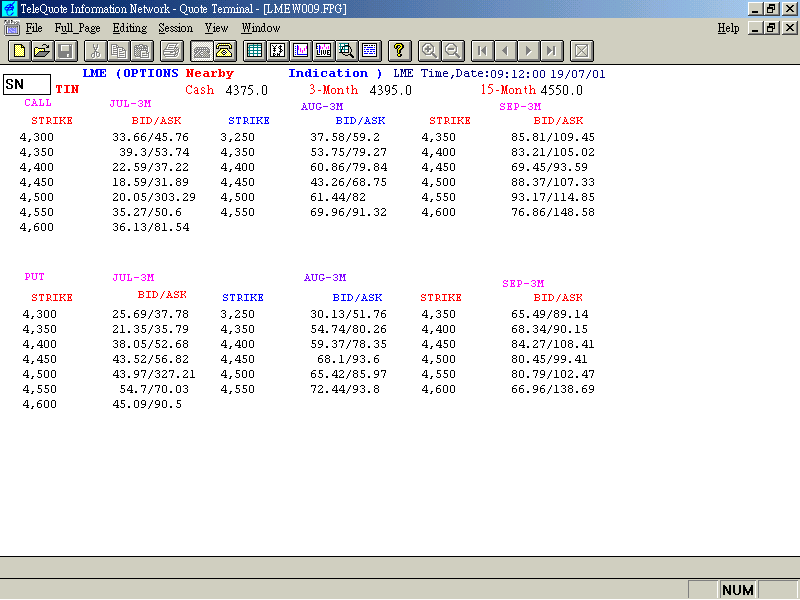The height and width of the screenshot is (600, 800).
Task: Click call bid/ask 20.05/303.29
Action: (154, 197)
